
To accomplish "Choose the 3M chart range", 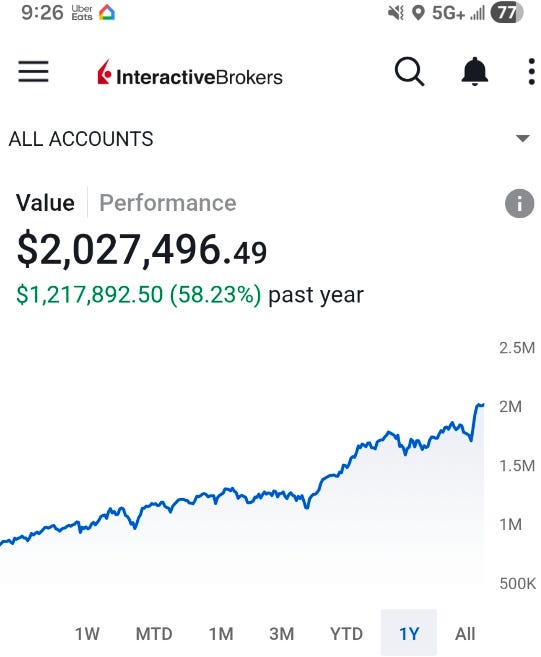I will [282, 634].
